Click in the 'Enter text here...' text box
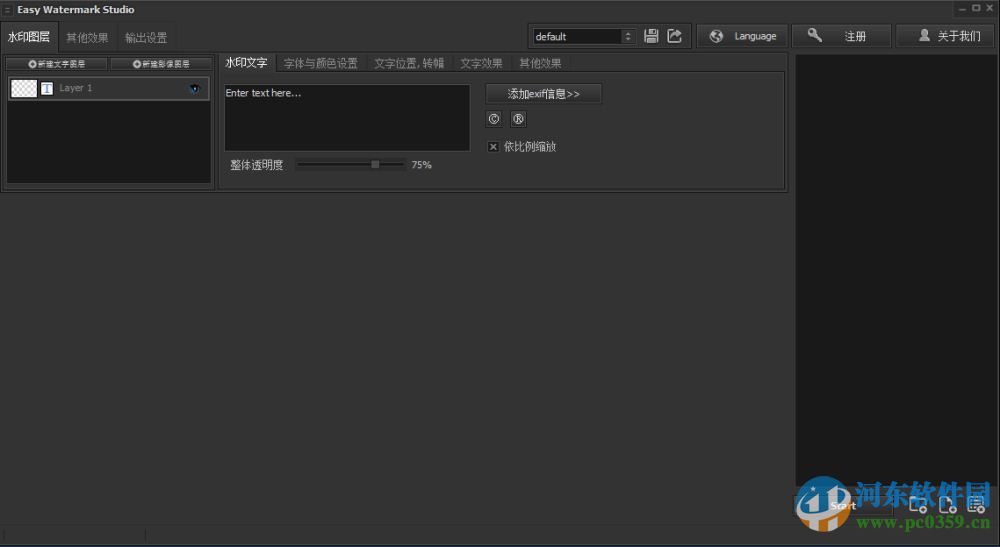This screenshot has width=1000, height=547. coord(347,118)
